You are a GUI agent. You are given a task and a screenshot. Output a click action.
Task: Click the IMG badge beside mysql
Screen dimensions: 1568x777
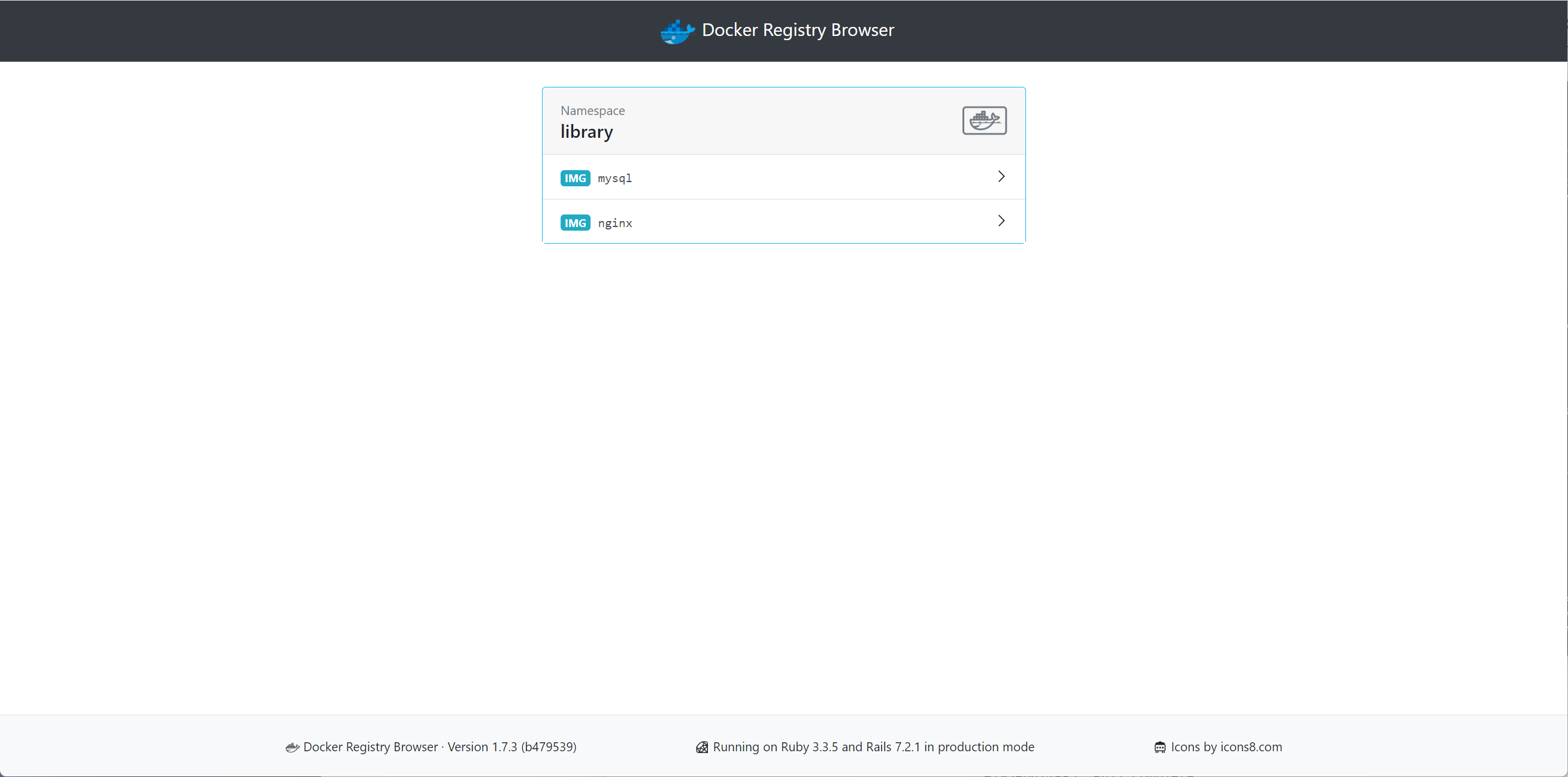pos(574,178)
